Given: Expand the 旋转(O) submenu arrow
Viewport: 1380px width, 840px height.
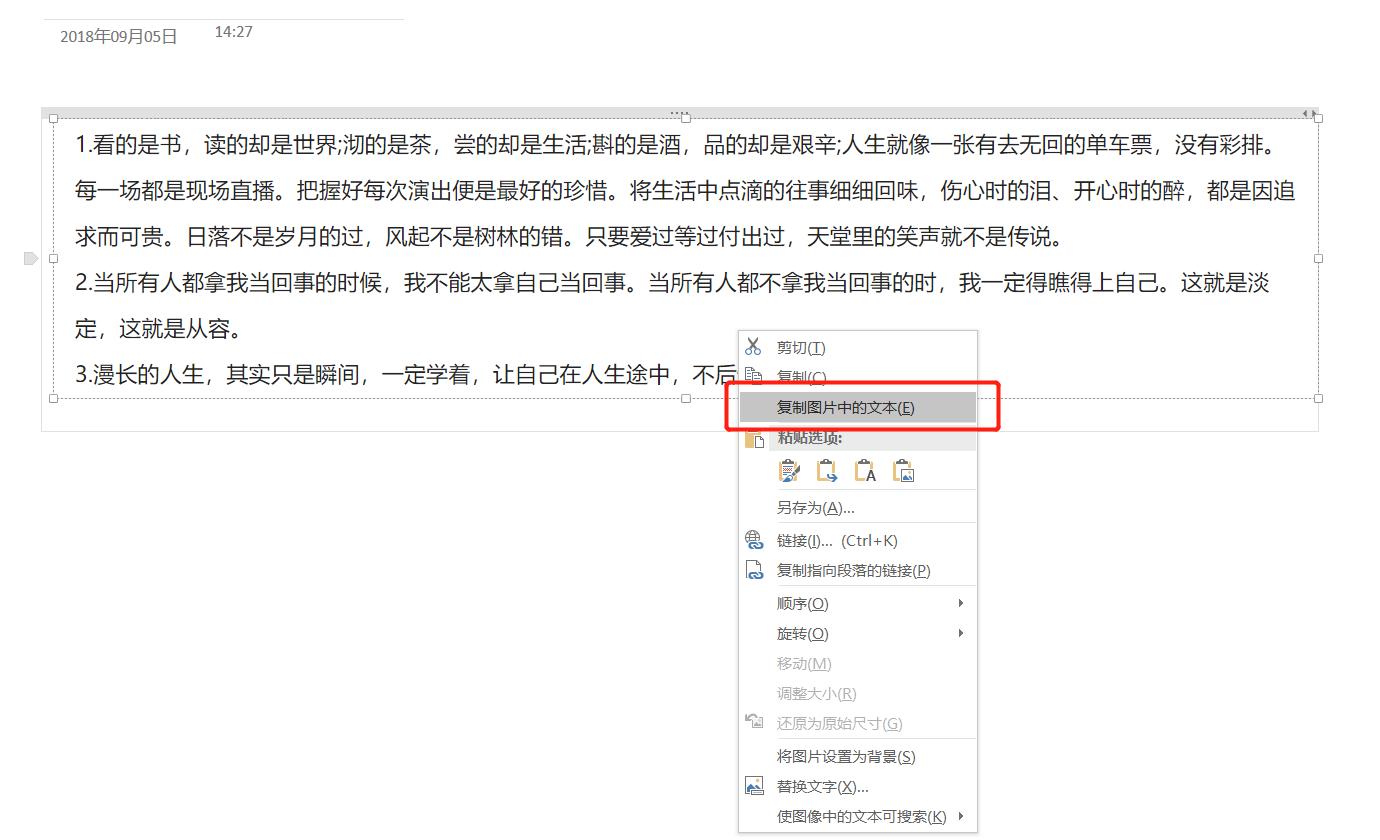Looking at the screenshot, I should point(960,633).
